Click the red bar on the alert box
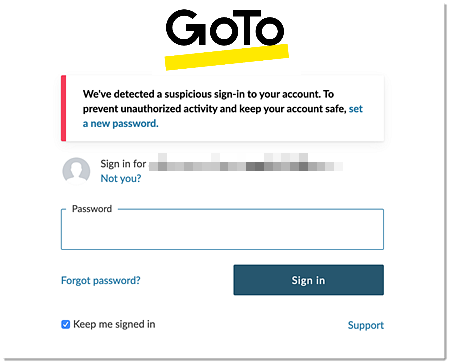This screenshot has height=364, width=450. tap(63, 108)
